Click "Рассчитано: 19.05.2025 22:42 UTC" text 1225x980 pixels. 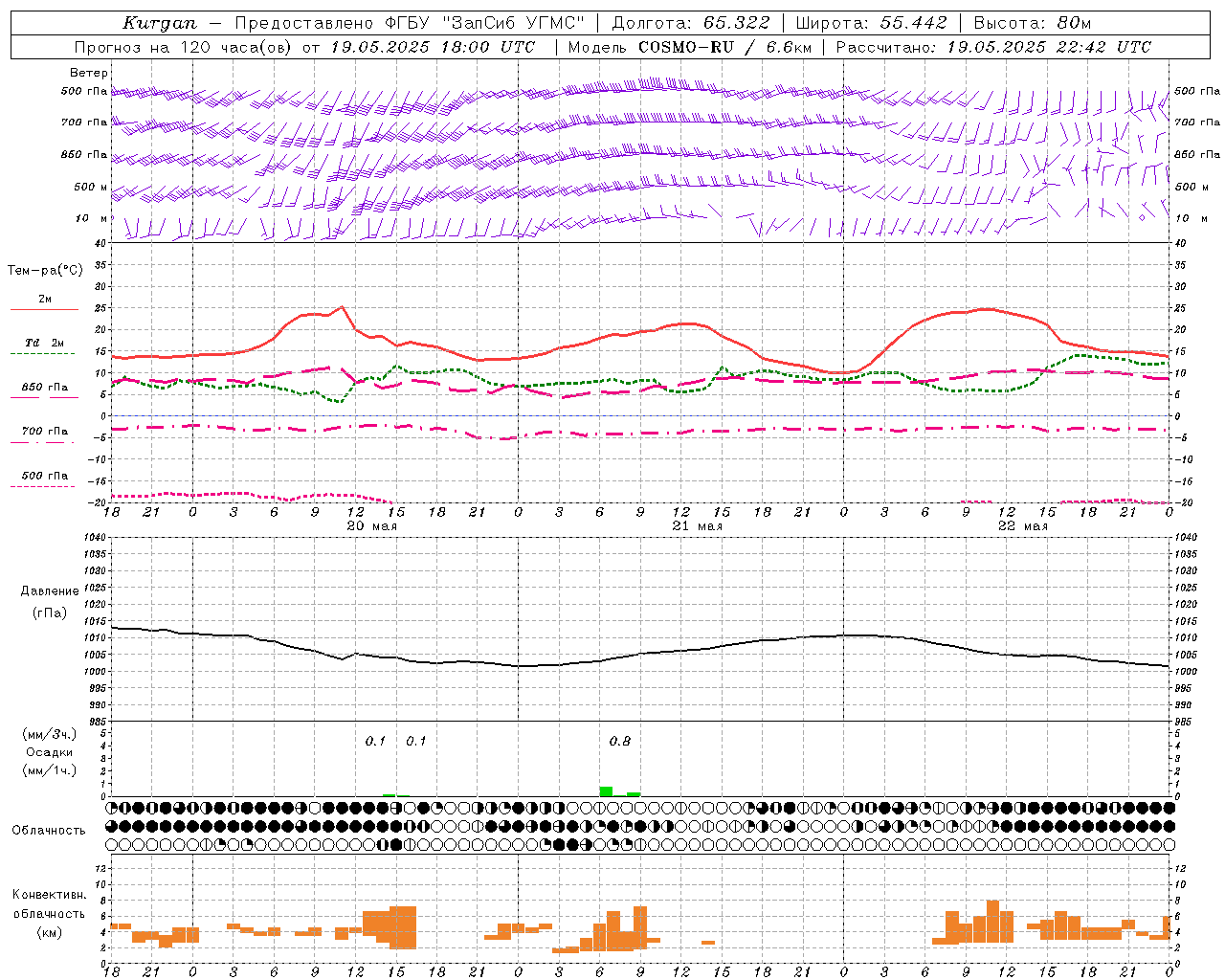pos(993,47)
